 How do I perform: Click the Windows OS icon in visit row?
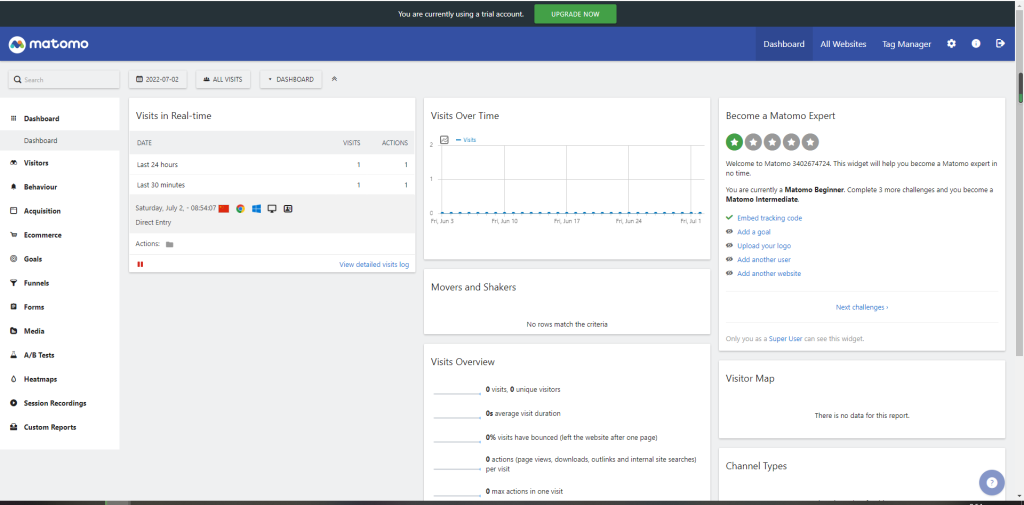point(256,208)
